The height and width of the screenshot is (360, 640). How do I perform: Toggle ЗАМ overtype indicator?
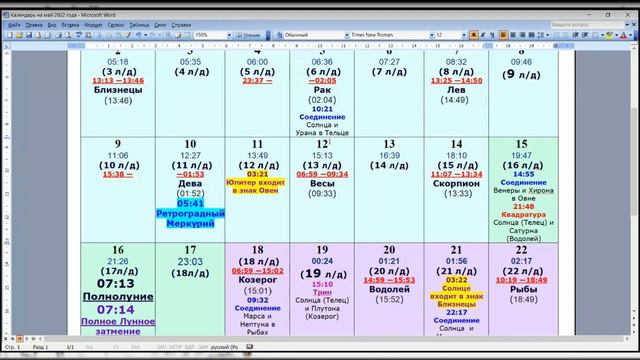point(203,347)
